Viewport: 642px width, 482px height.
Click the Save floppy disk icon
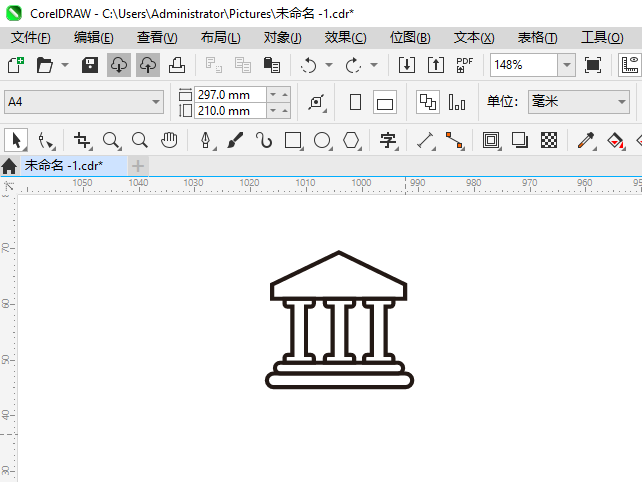coord(90,65)
